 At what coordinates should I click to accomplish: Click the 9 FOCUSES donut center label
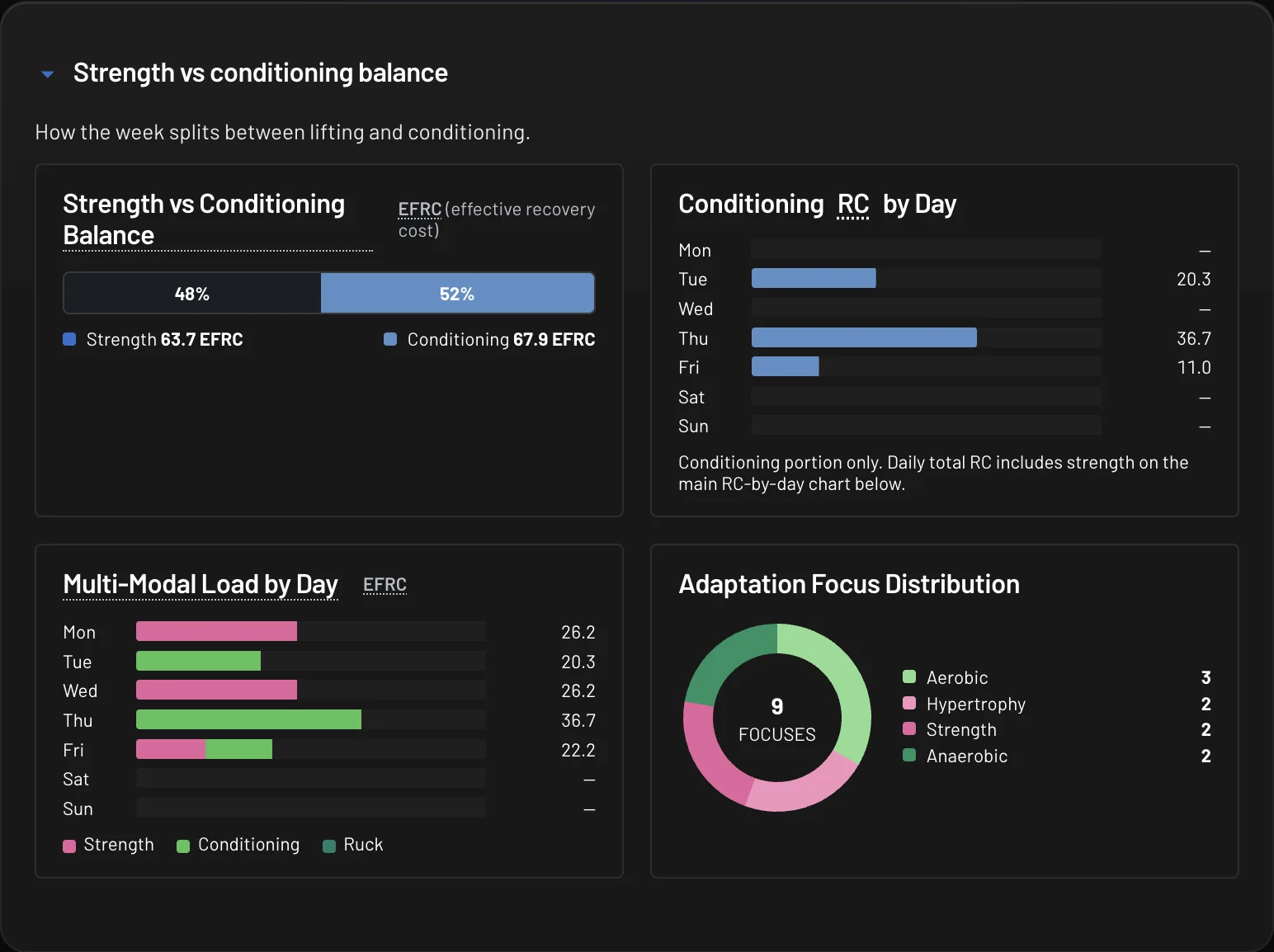tap(777, 720)
